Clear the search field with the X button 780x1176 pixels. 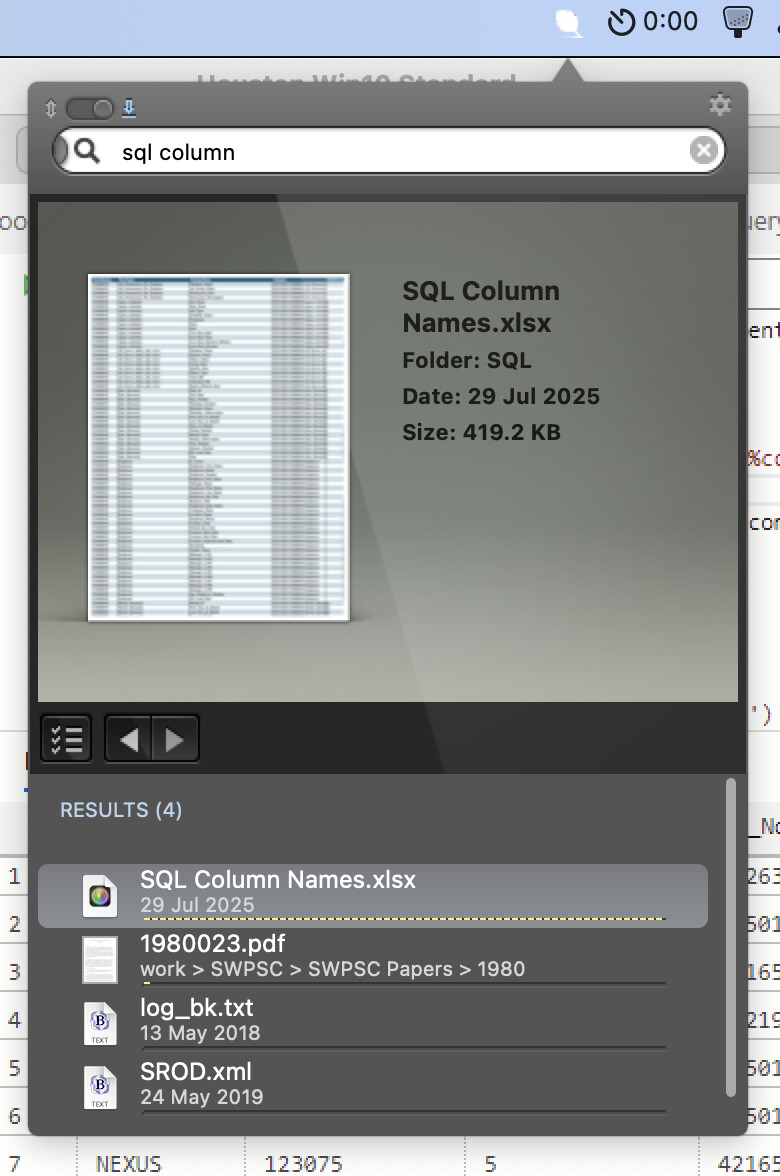click(x=704, y=151)
